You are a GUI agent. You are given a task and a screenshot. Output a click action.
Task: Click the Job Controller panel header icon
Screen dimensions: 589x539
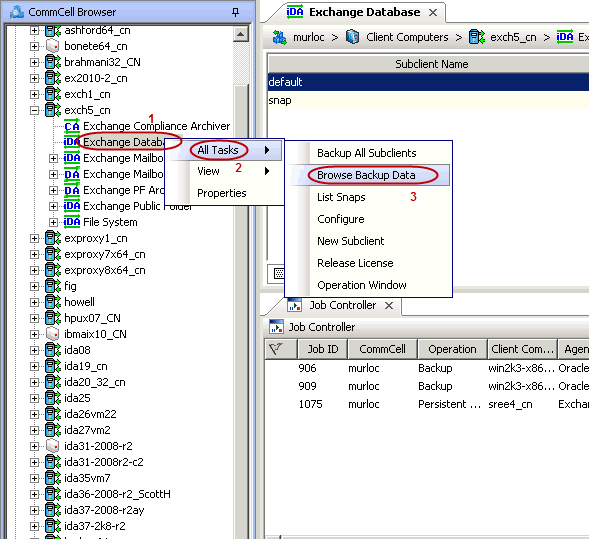tap(276, 327)
